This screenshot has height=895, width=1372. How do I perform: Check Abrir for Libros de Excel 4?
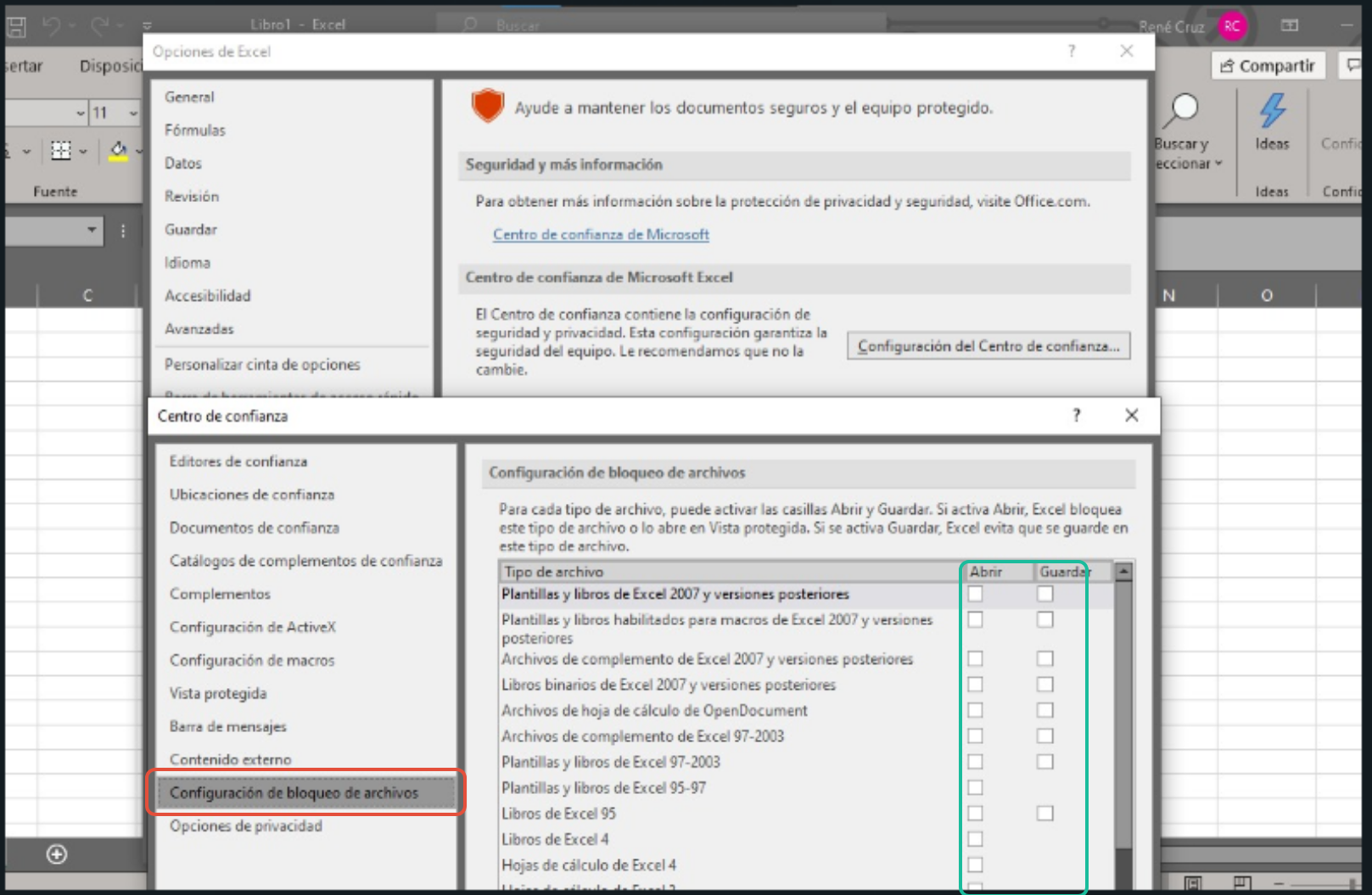(x=975, y=838)
